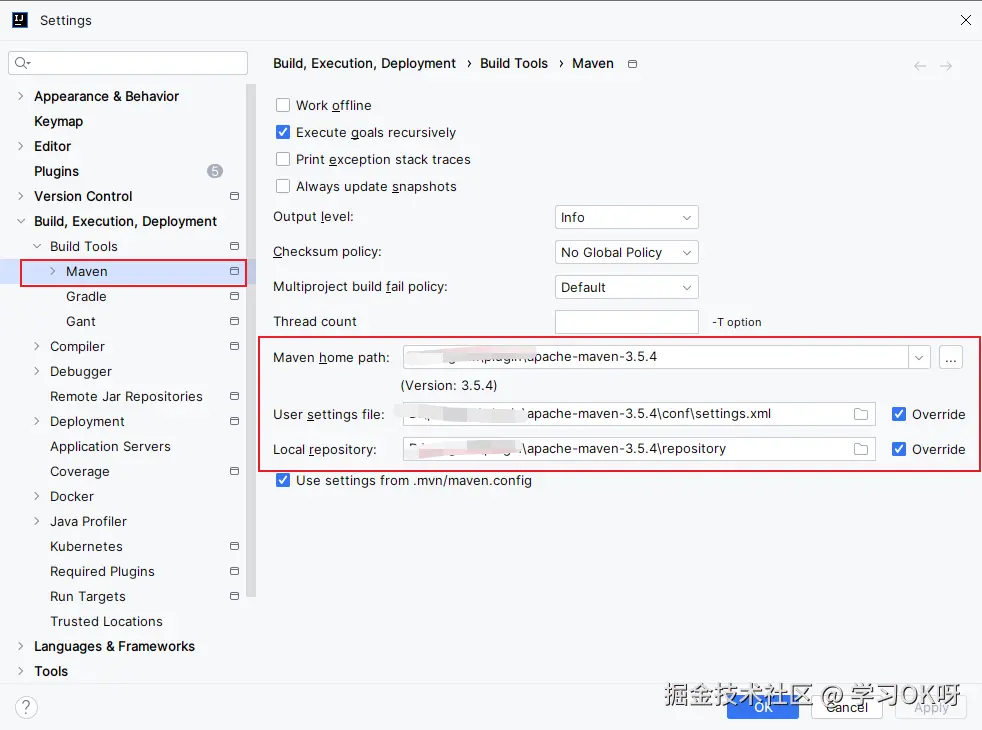Open the Output level dropdown
The image size is (982, 730).
pos(626,217)
